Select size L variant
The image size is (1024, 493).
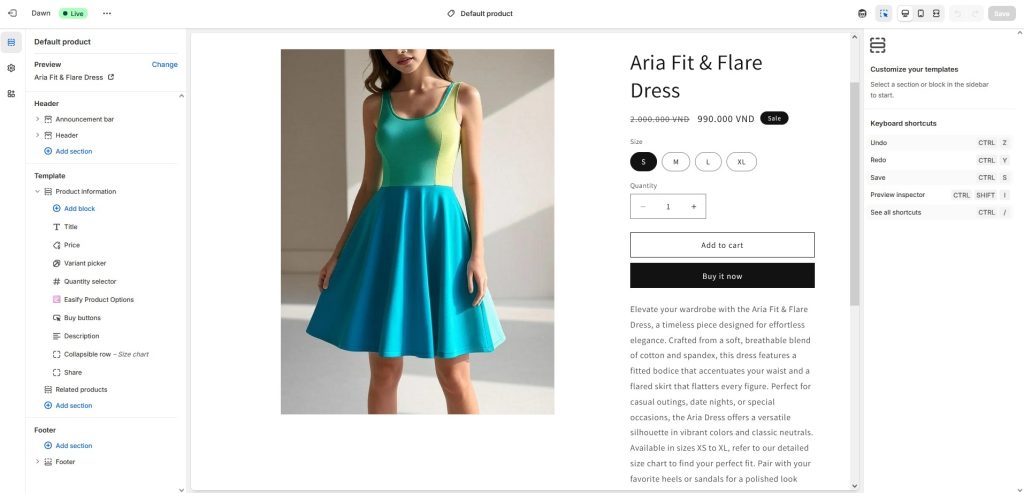708,162
